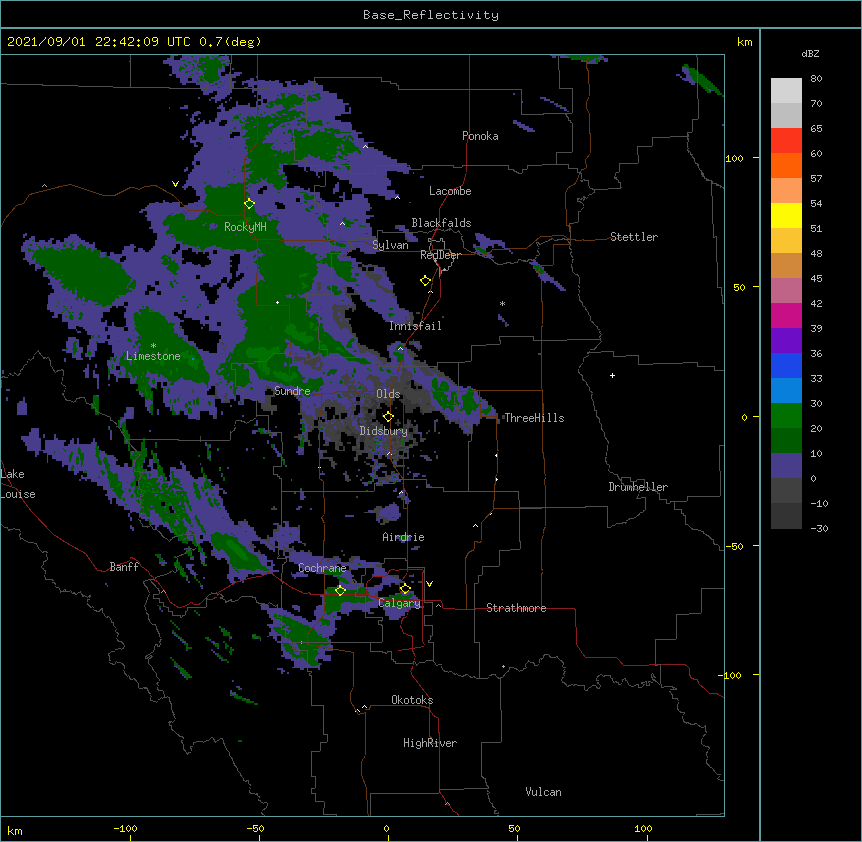
Task: Select the RedDeer city label
Action: (440, 255)
